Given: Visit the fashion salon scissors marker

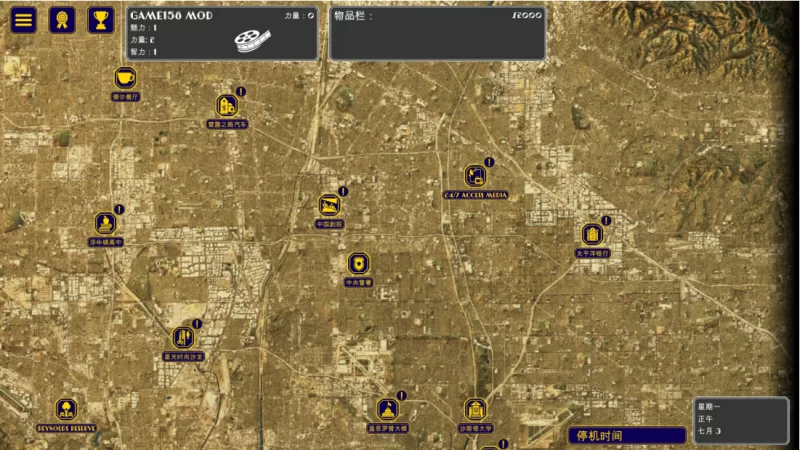Looking at the screenshot, I should (183, 338).
